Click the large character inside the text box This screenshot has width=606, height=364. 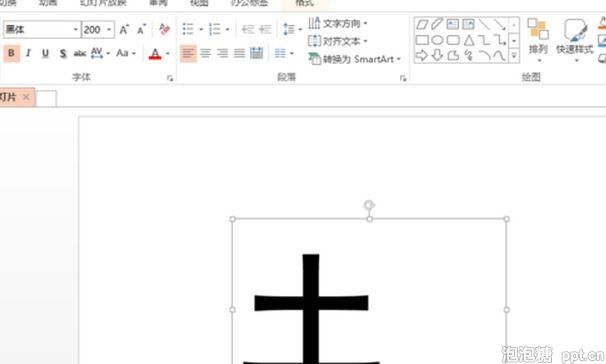pyautogui.click(x=312, y=308)
